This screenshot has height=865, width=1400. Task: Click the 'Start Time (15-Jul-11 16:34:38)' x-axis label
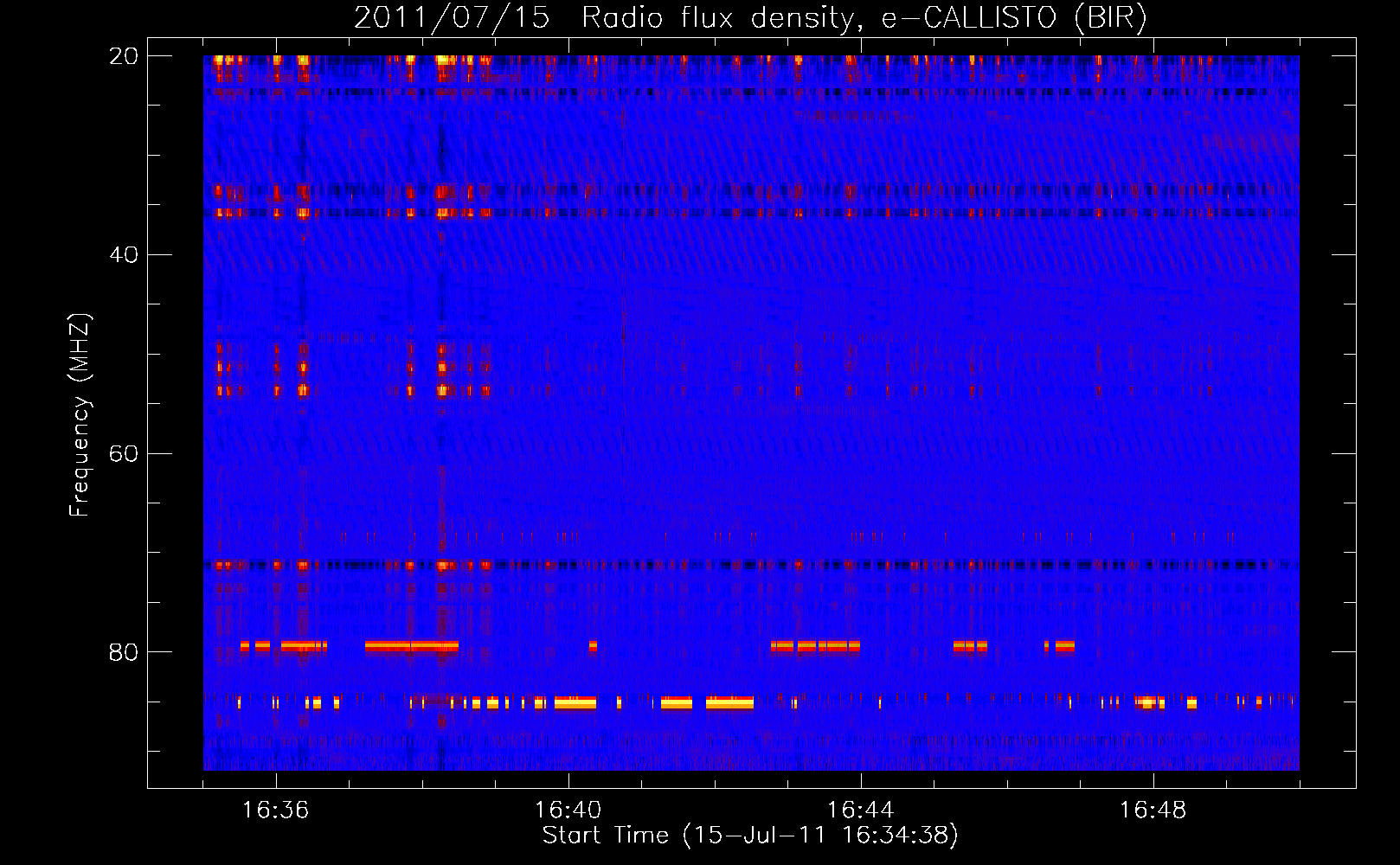(750, 835)
